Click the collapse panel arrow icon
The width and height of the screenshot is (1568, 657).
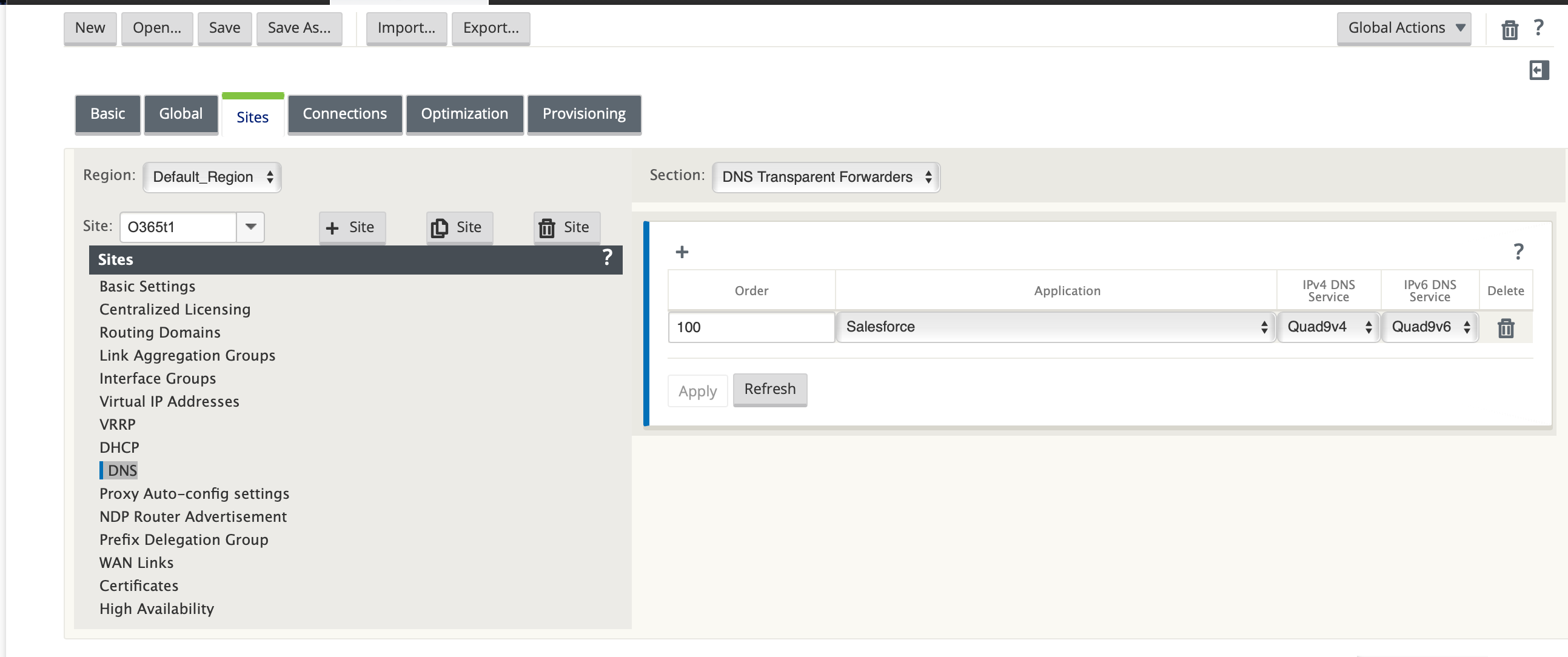point(1539,70)
